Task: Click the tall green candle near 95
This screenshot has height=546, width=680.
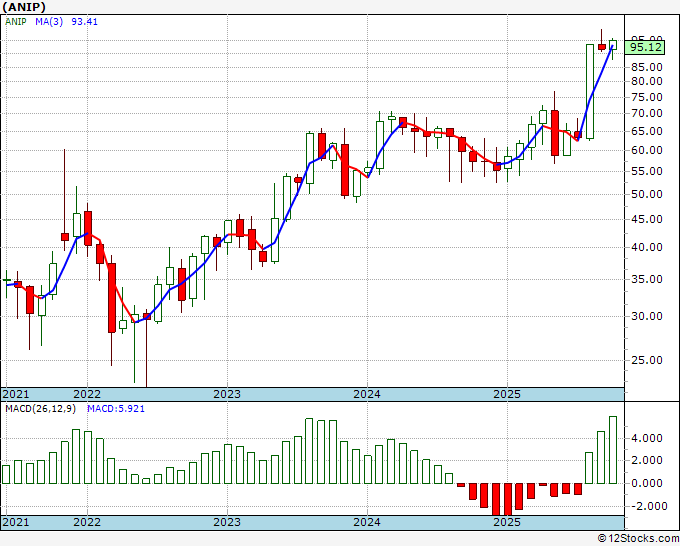Action: coord(590,92)
